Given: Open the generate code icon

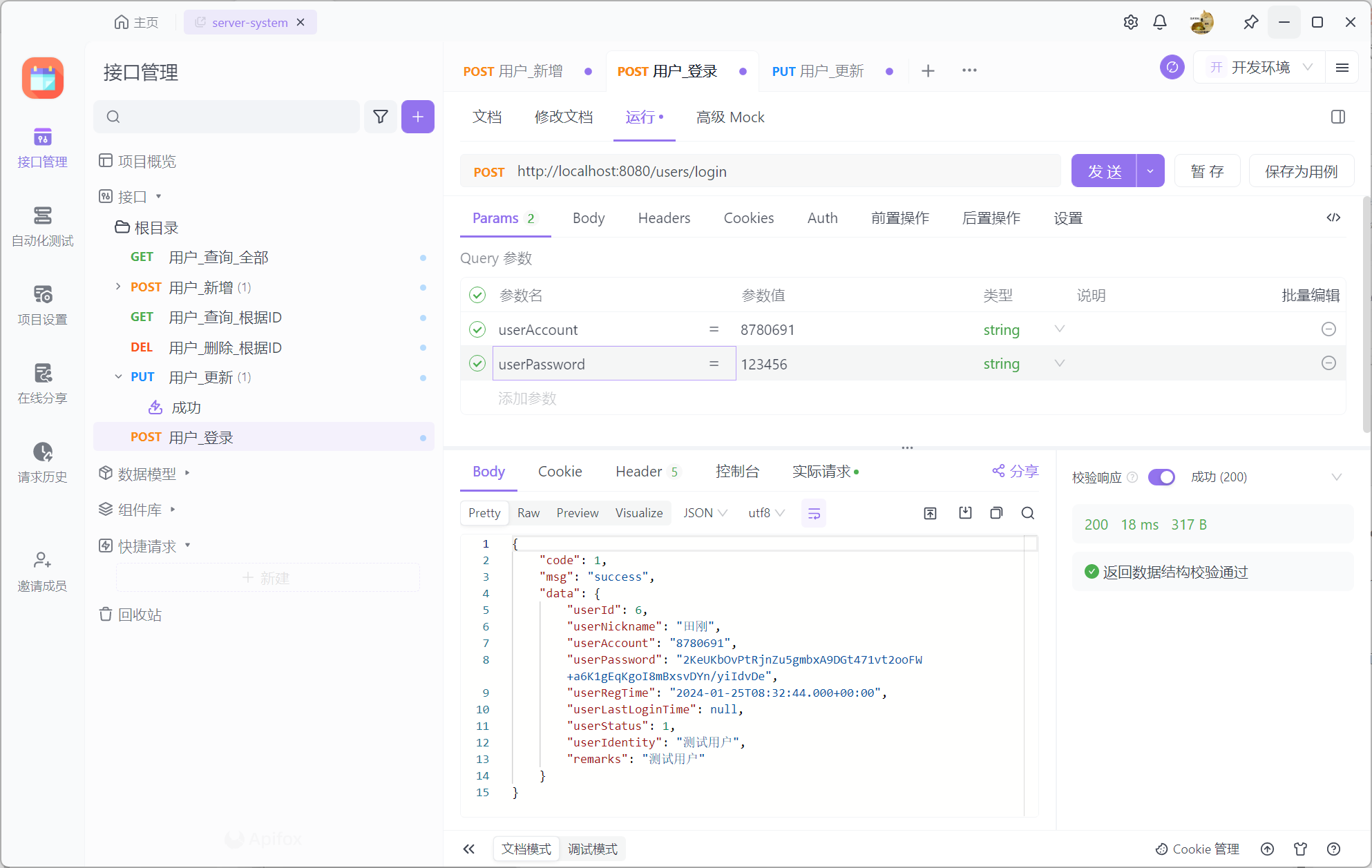Looking at the screenshot, I should 1333,218.
